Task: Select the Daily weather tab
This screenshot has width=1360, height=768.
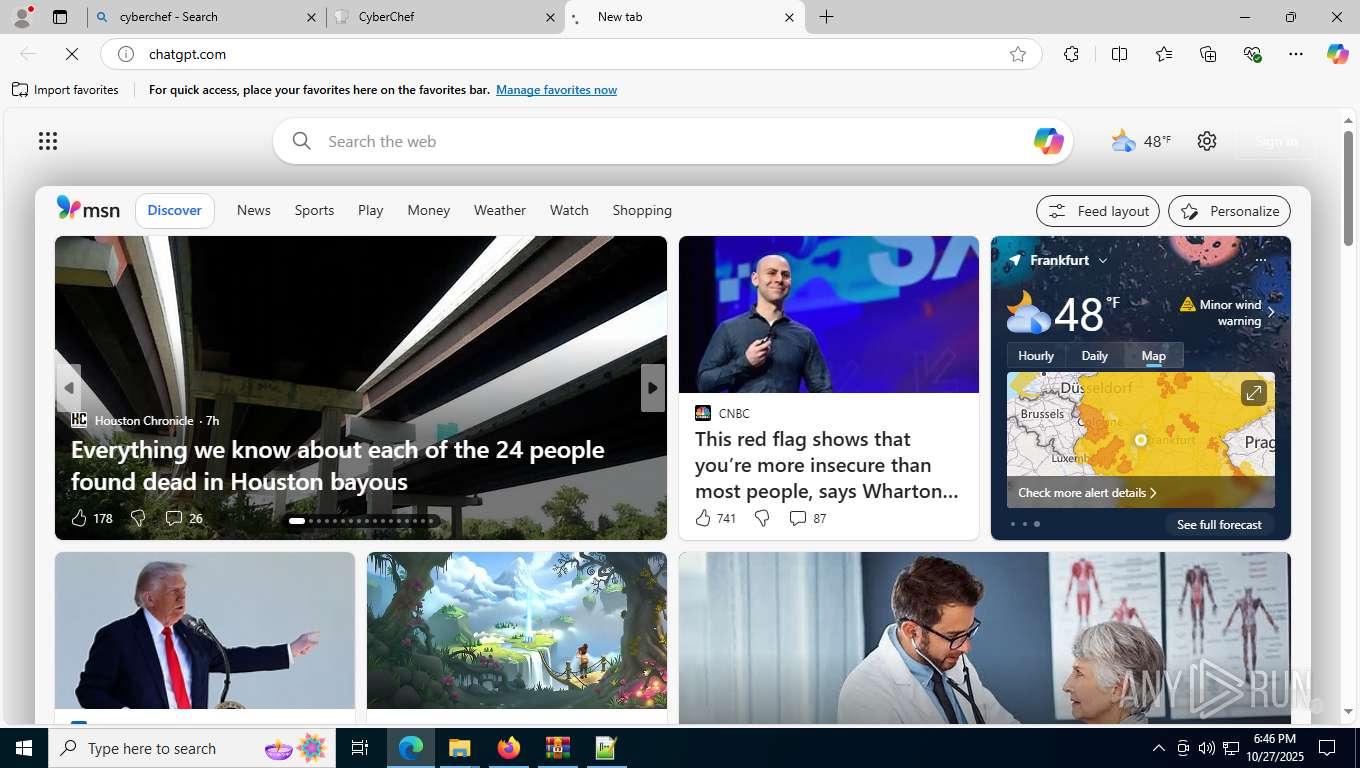Action: pos(1095,355)
